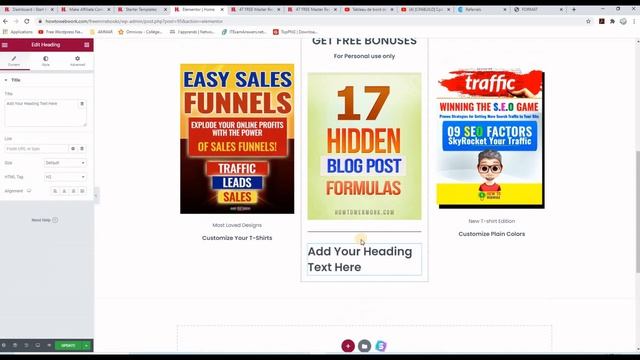
Task: Open the Free Wordpress bookmark
Action: (60, 32)
